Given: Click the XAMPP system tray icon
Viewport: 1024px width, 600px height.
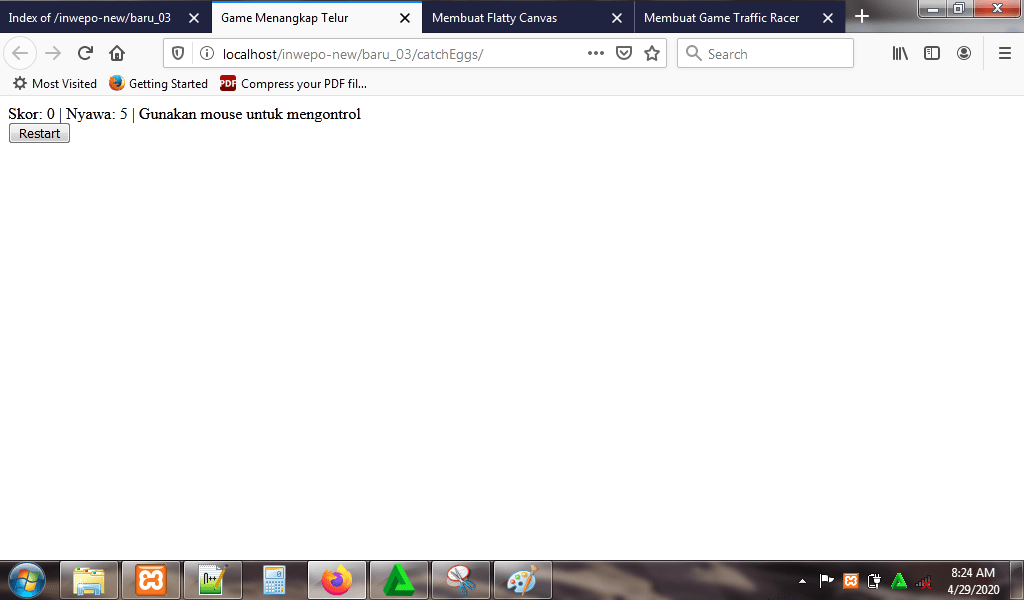Looking at the screenshot, I should click(850, 580).
